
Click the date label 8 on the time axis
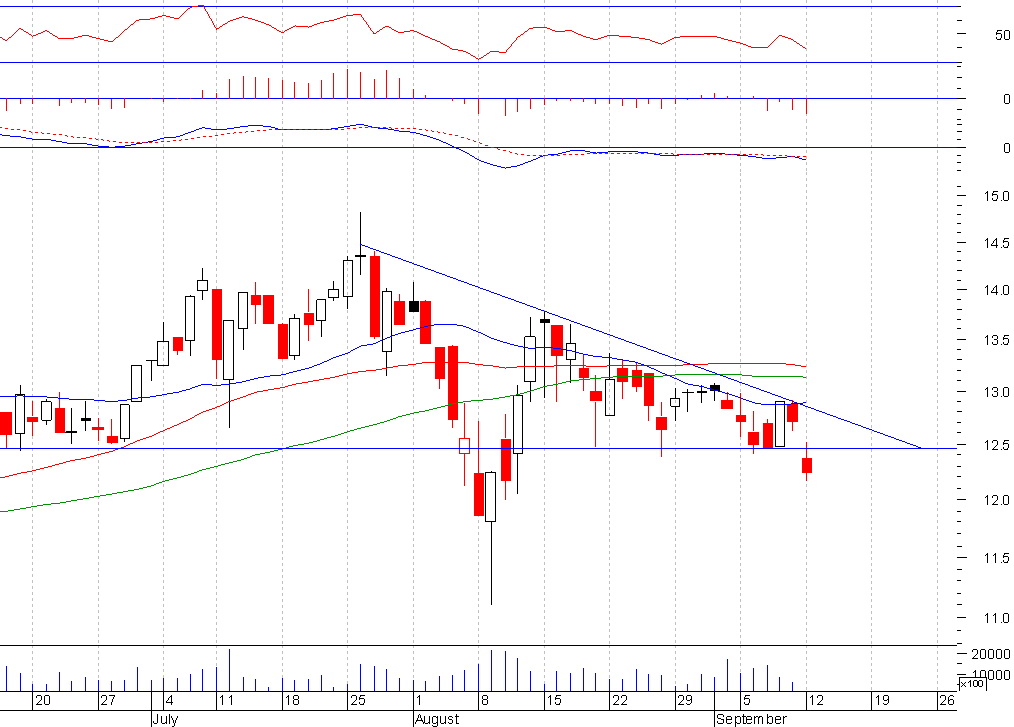pyautogui.click(x=485, y=700)
